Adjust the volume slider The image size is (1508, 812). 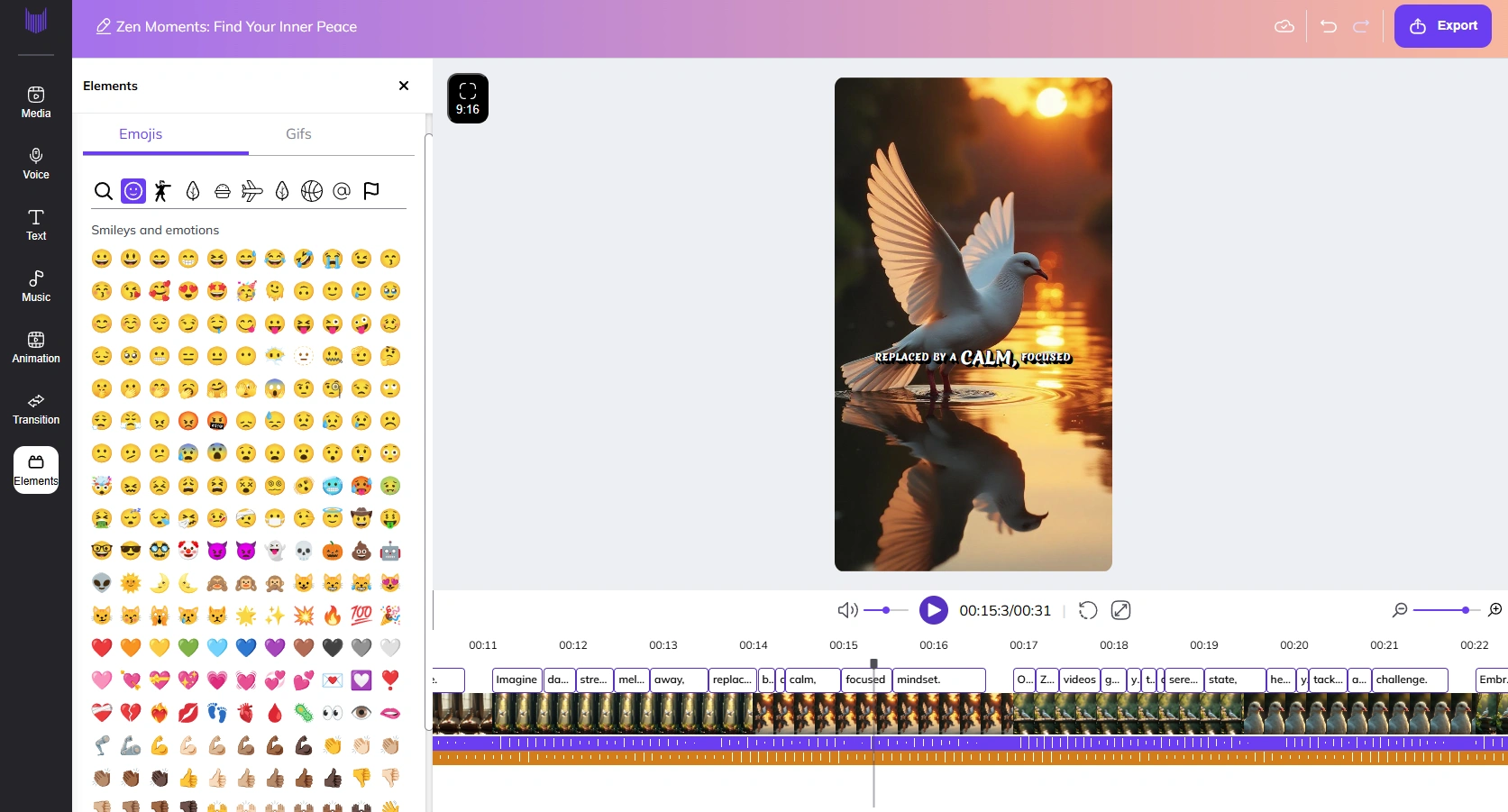coord(886,610)
